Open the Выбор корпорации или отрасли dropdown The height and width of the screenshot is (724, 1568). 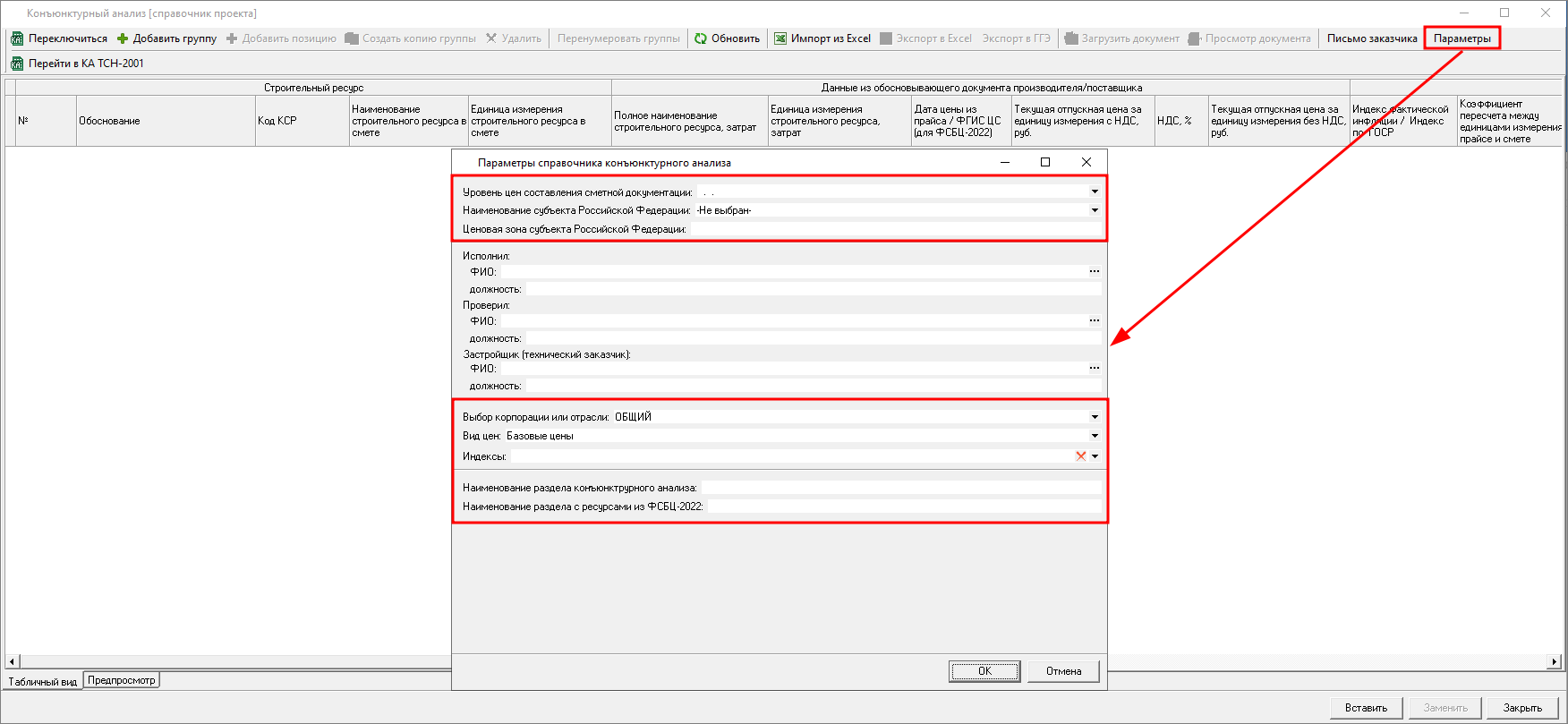tap(1094, 417)
